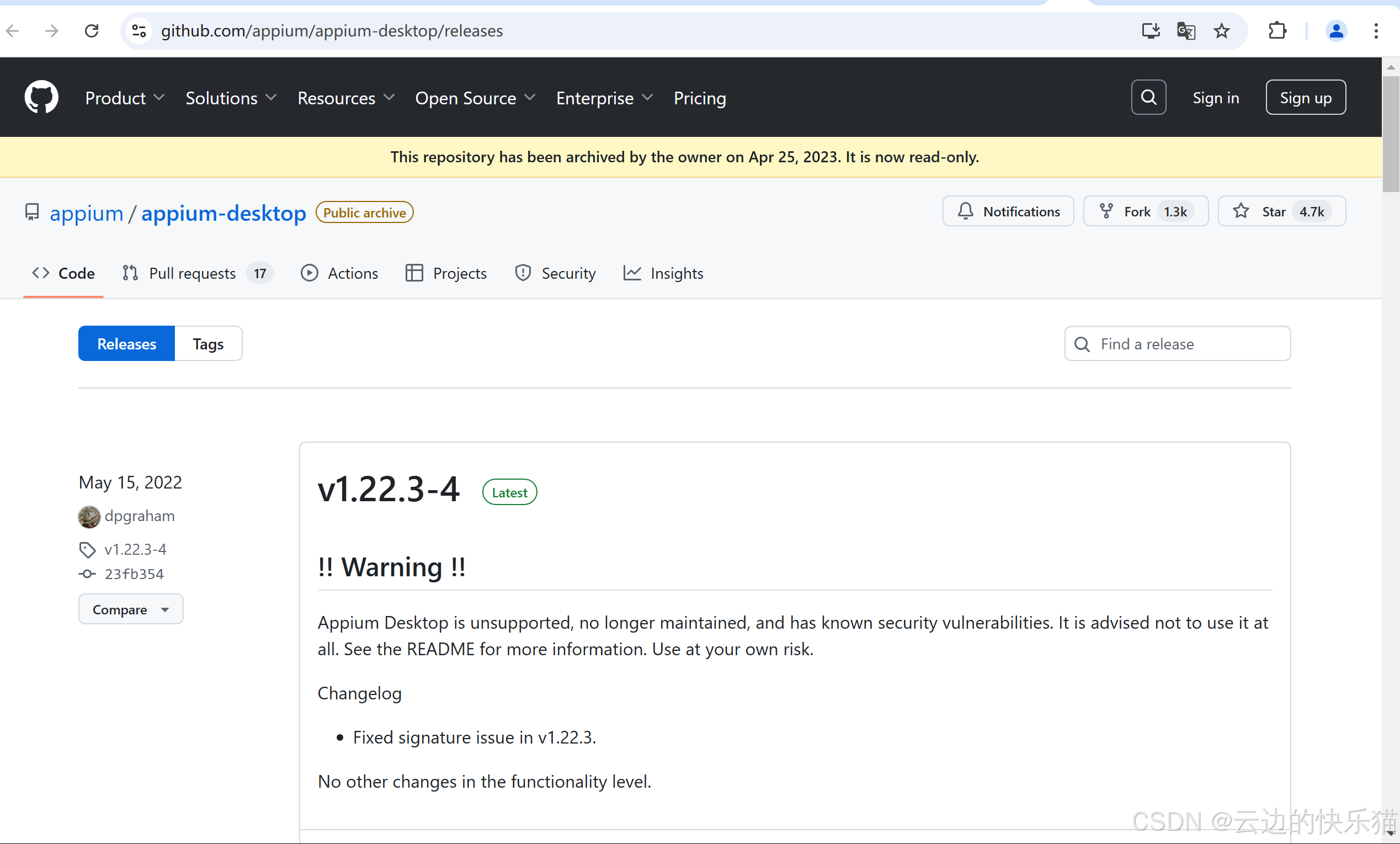Click the tag icon next to v1.22.3-4

click(x=87, y=550)
